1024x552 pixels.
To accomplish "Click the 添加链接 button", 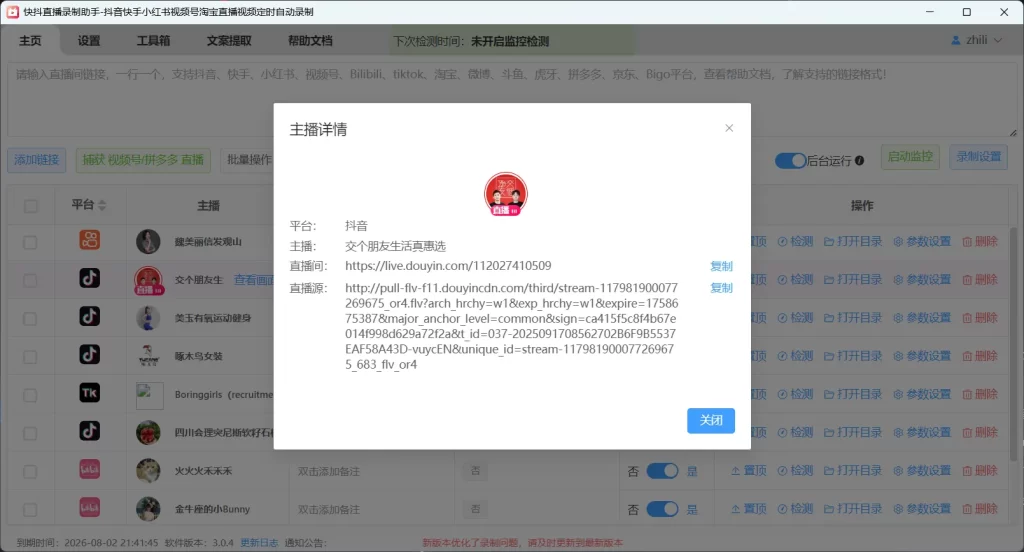I will (x=37, y=159).
